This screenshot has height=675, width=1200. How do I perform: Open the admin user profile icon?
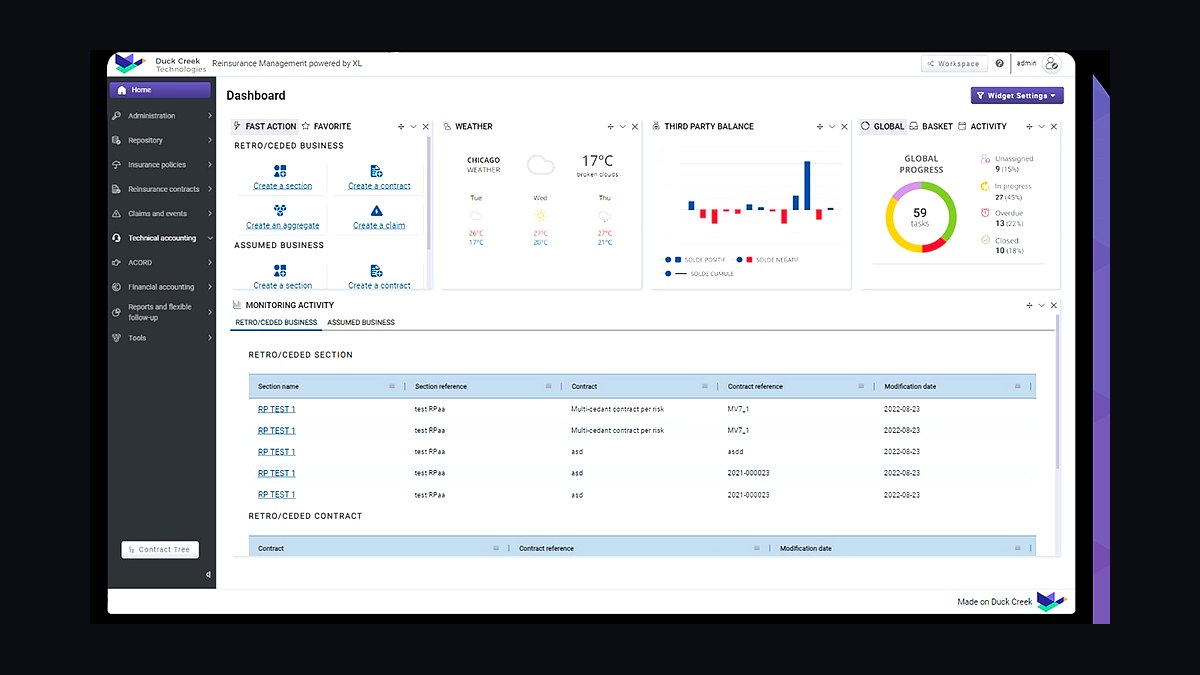coord(1051,63)
